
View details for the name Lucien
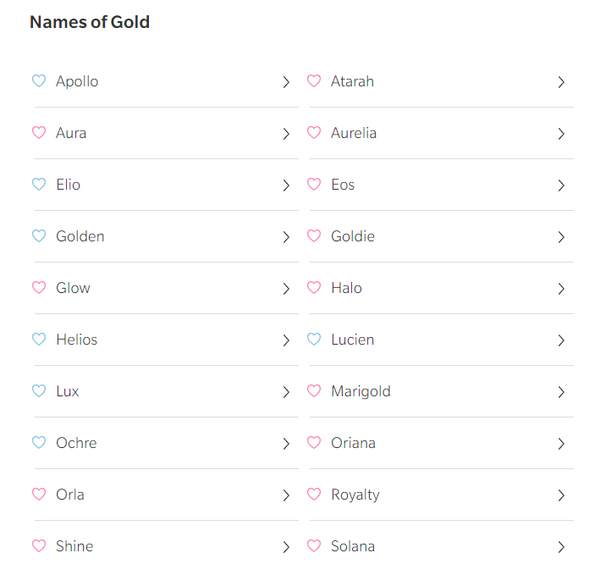pyautogui.click(x=352, y=340)
